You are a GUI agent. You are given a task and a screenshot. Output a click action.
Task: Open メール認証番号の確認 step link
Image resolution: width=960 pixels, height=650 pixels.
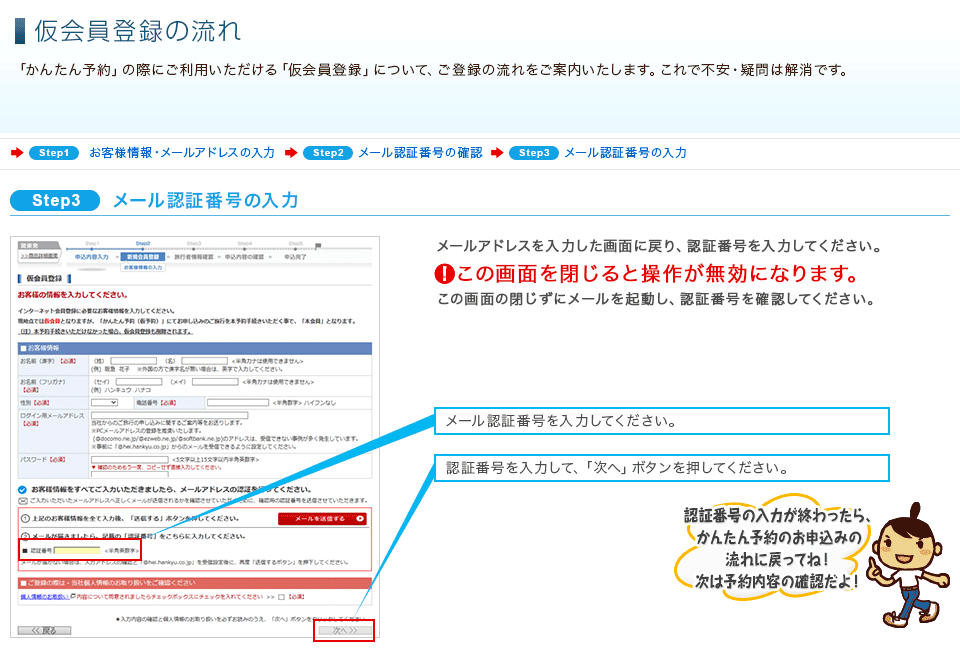(420, 153)
